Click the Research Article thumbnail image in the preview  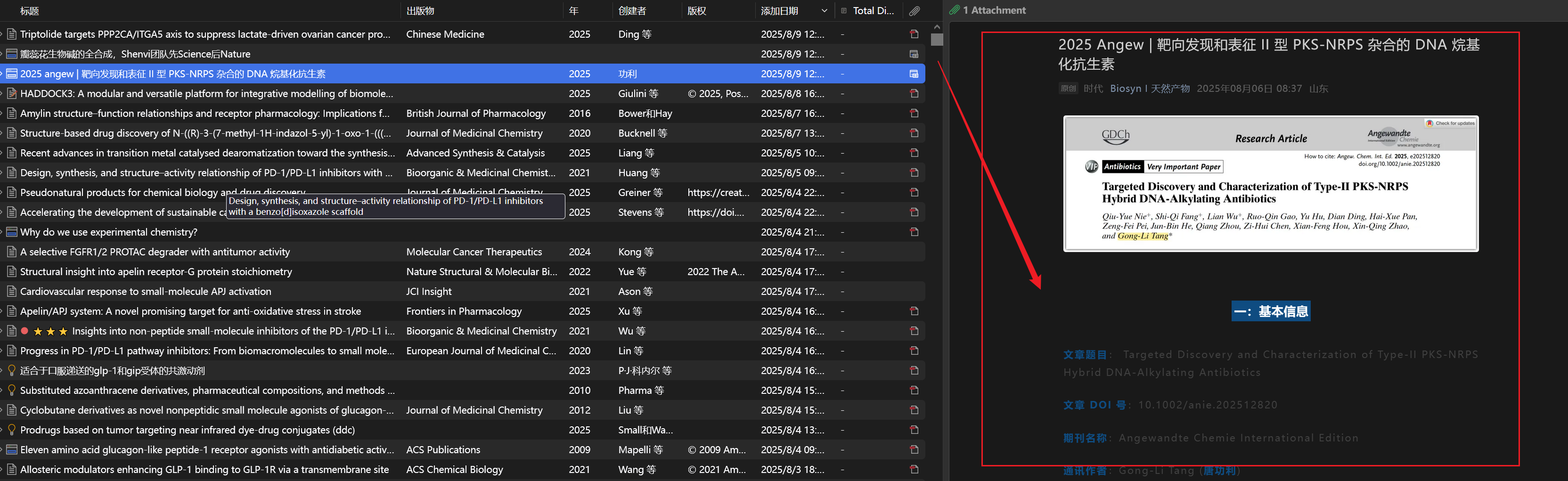point(1270,183)
